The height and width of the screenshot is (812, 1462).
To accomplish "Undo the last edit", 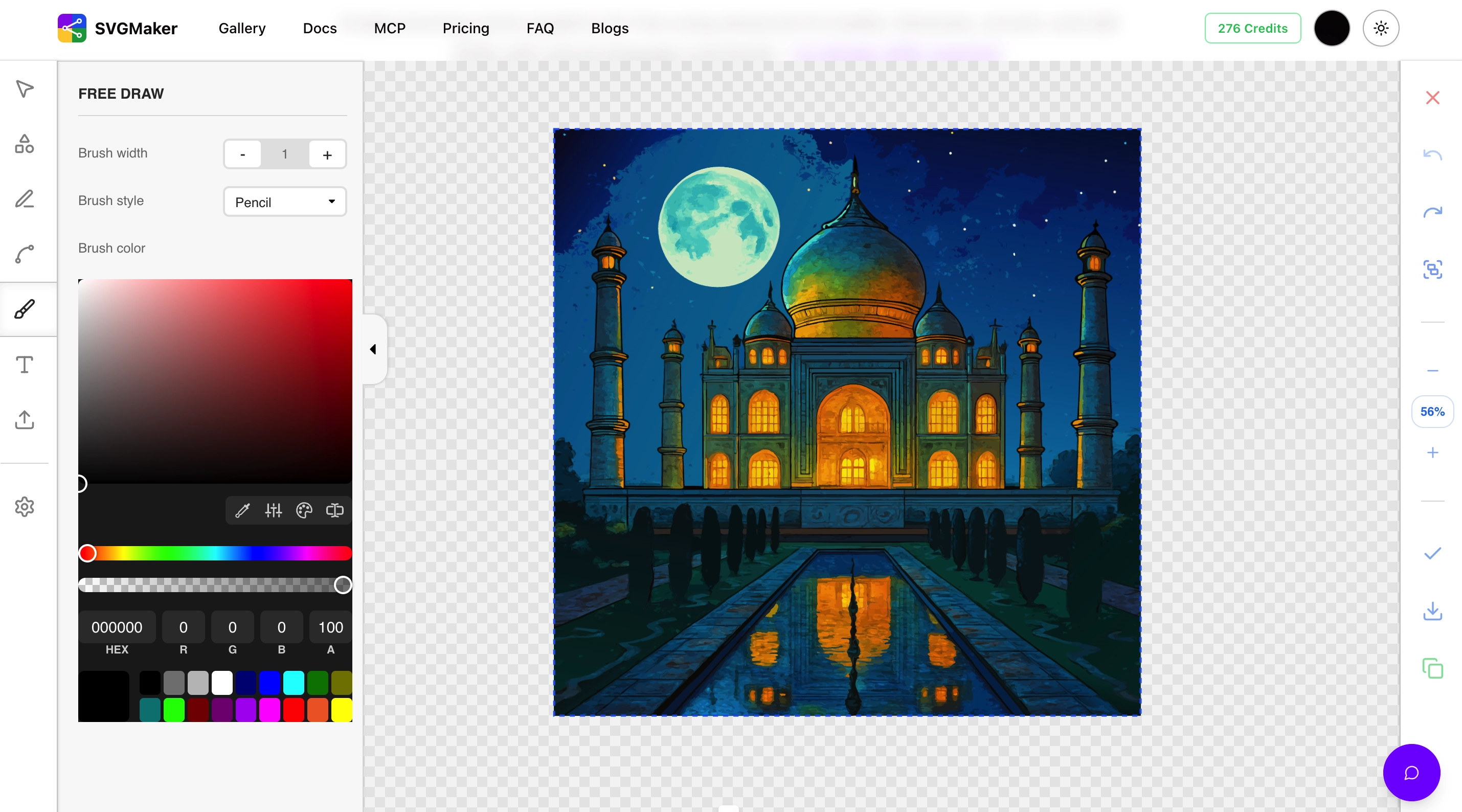I will pyautogui.click(x=1432, y=155).
